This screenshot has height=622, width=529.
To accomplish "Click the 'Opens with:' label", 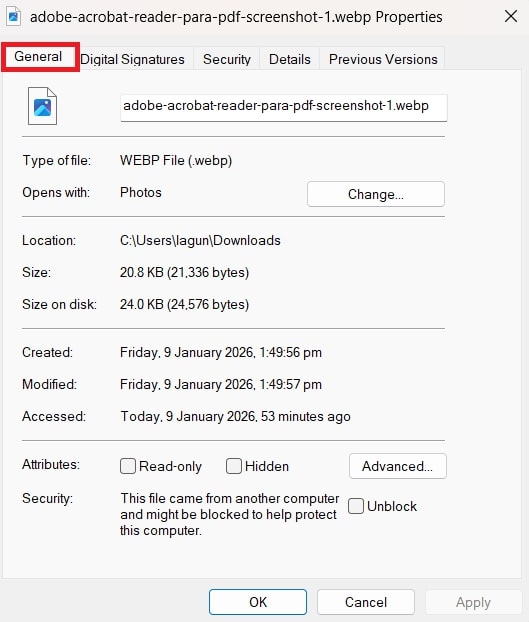I will tap(56, 192).
